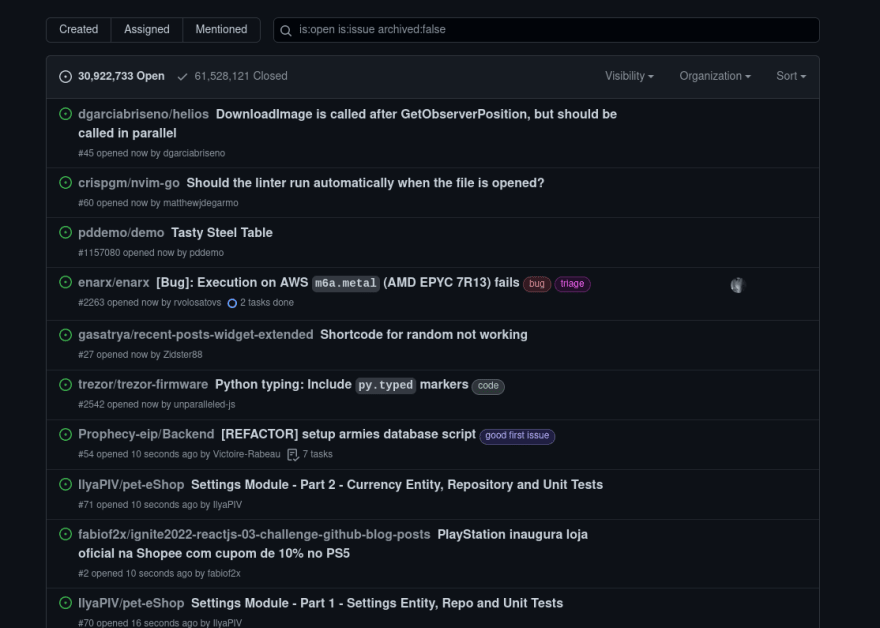Open the Visibility dropdown
The width and height of the screenshot is (880, 628).
click(629, 76)
